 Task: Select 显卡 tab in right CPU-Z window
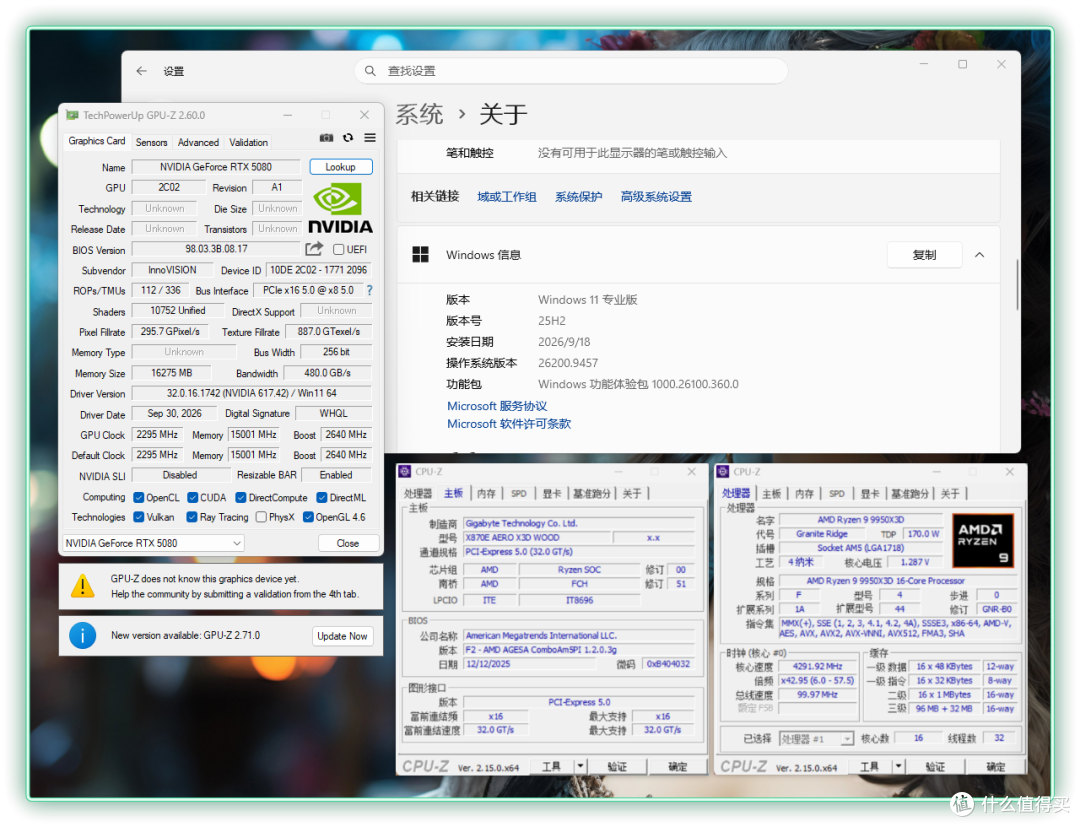(870, 493)
